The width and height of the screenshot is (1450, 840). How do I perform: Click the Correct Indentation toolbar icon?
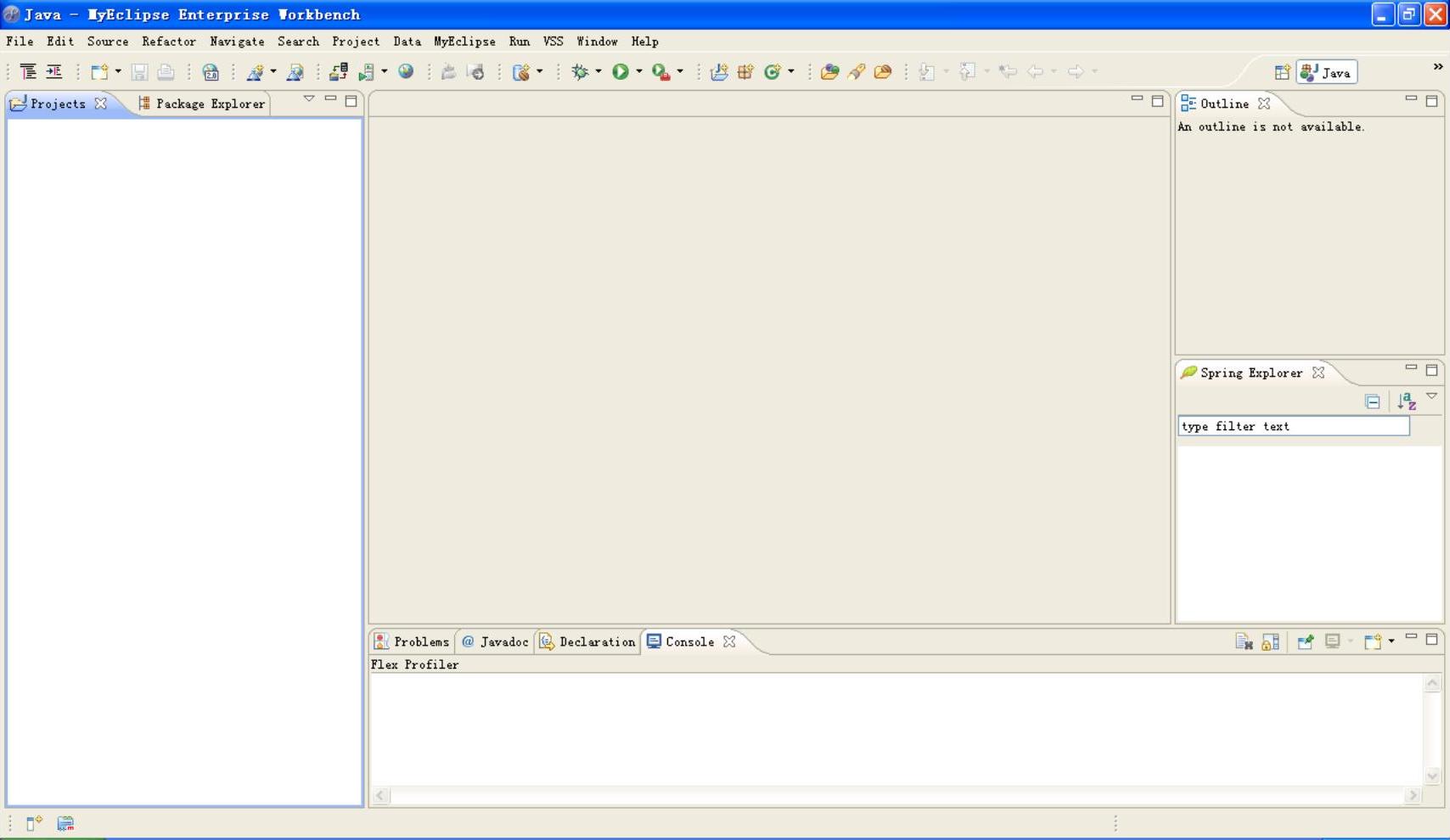tap(53, 72)
